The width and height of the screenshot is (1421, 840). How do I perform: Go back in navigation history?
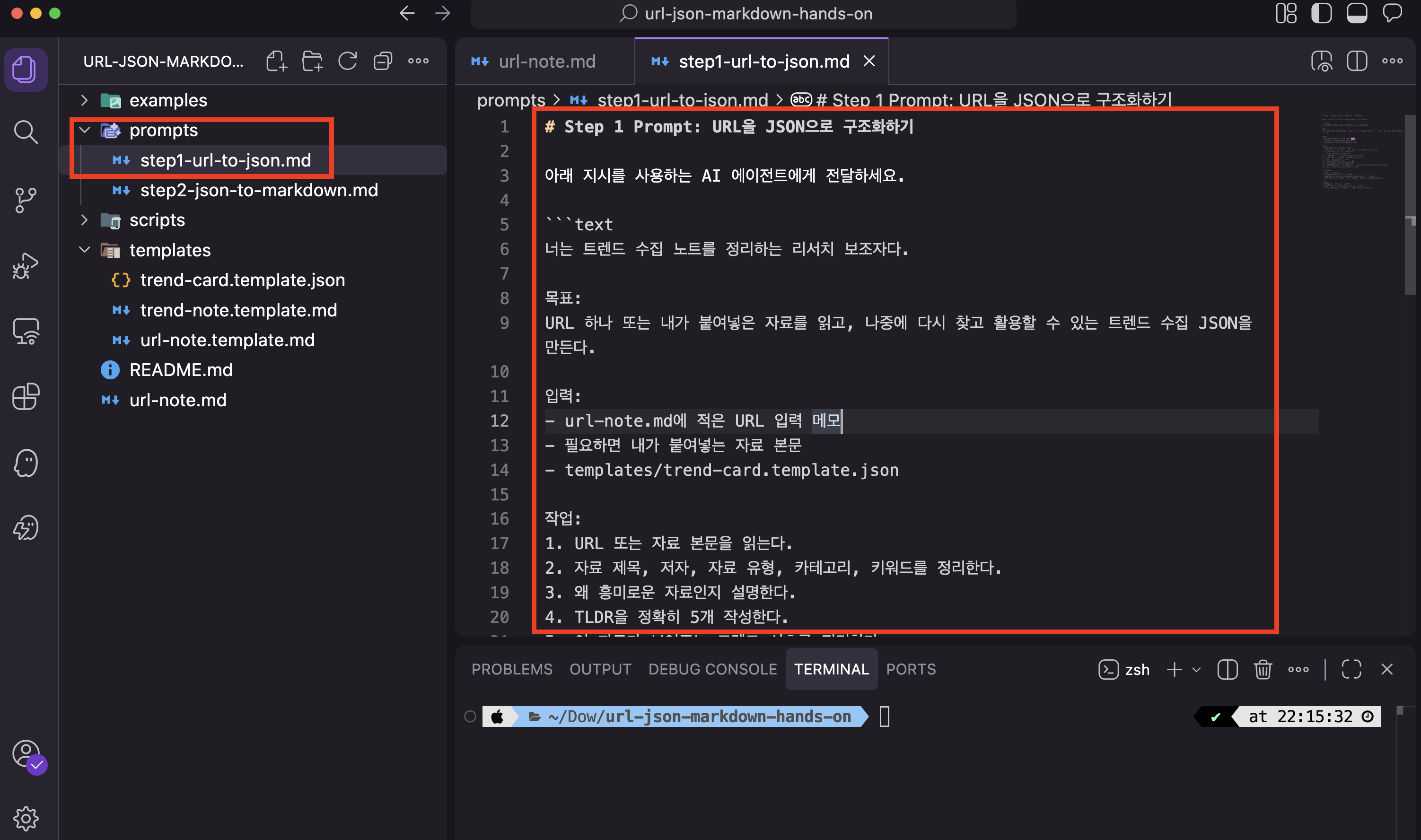click(x=407, y=13)
